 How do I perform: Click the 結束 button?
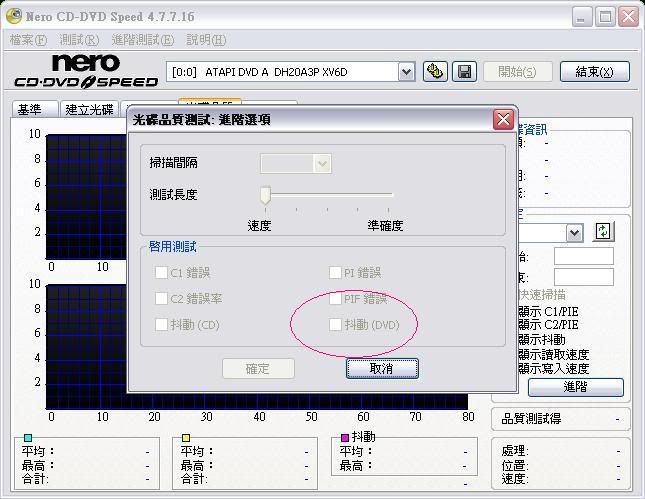594,71
